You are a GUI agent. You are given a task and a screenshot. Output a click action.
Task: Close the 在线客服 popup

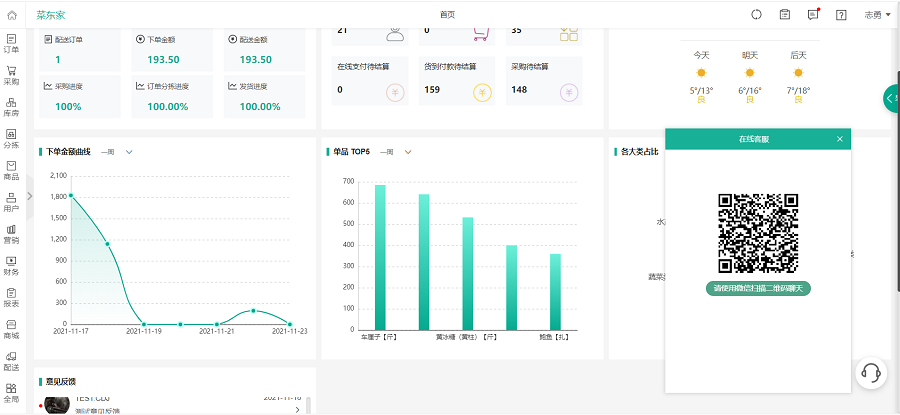840,139
